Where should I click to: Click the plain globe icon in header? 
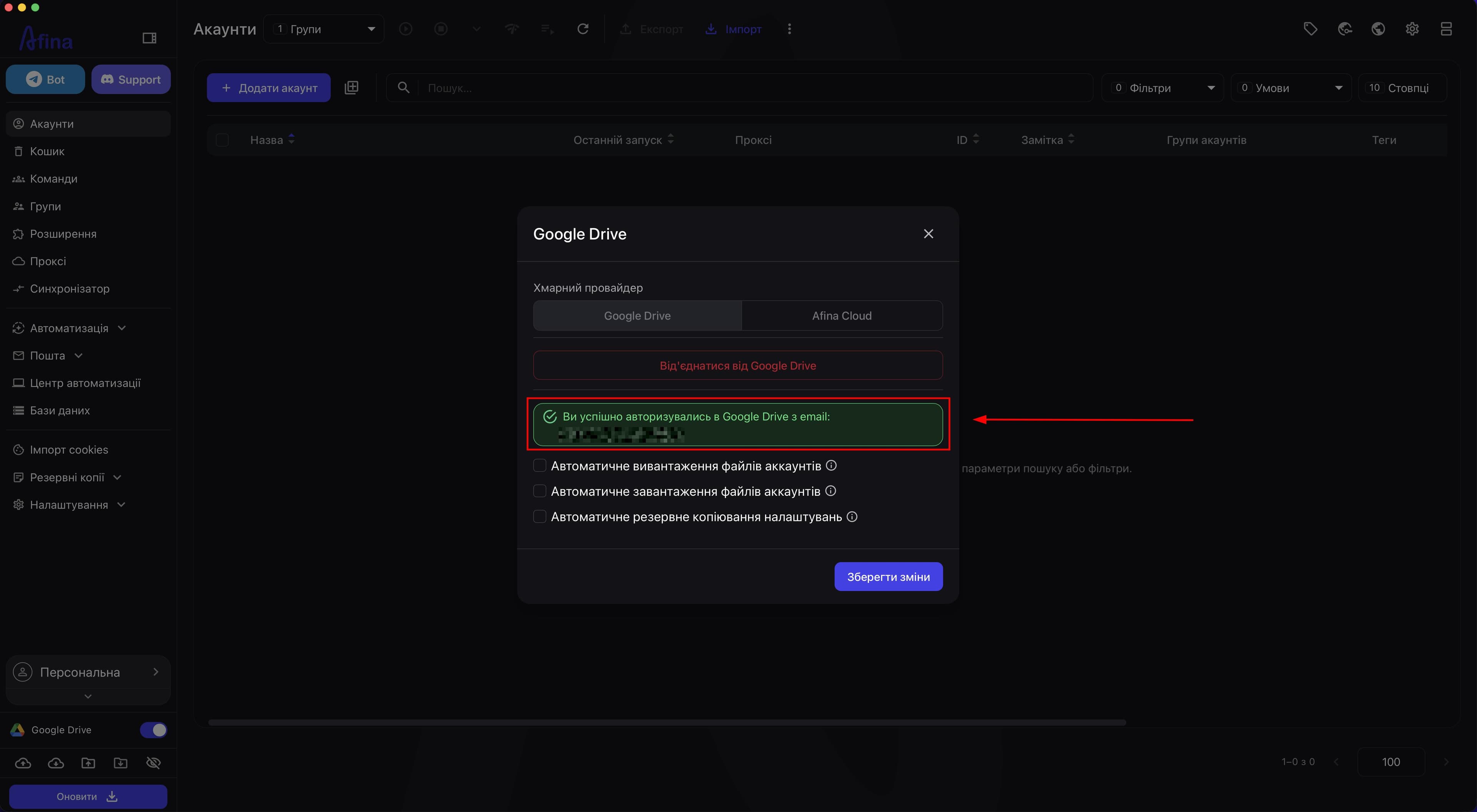(x=1379, y=29)
